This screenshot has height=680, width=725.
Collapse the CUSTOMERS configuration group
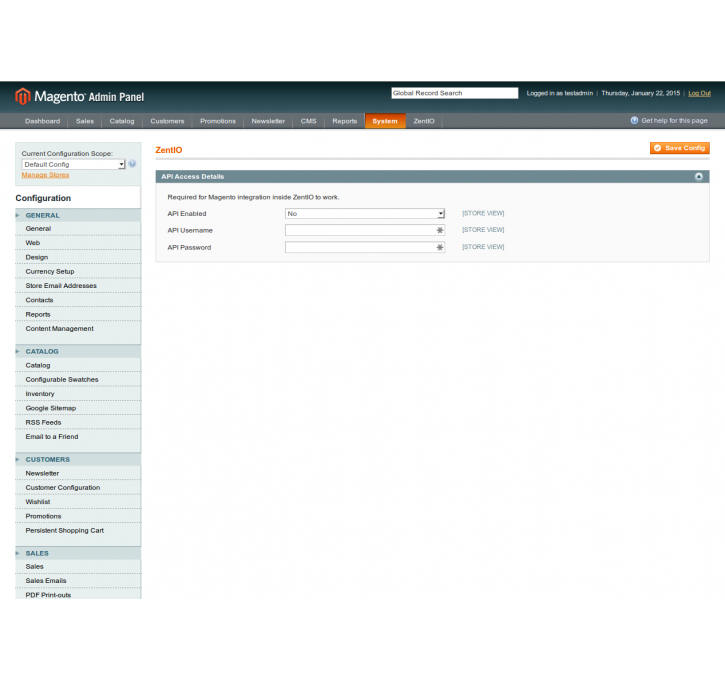tap(78, 459)
